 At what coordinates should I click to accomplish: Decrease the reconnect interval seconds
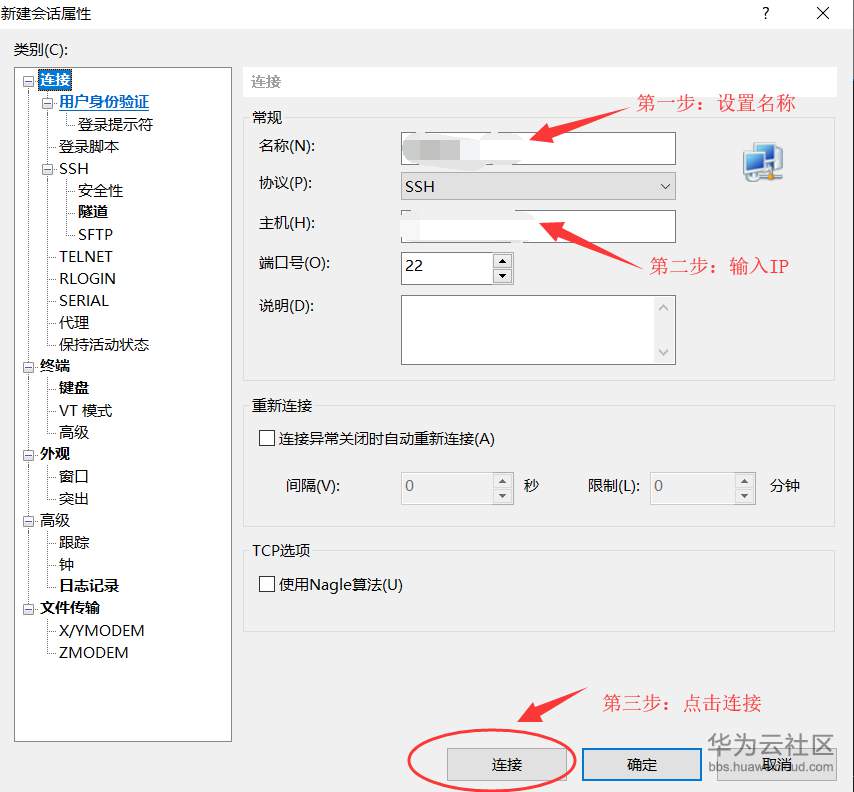pyautogui.click(x=503, y=496)
